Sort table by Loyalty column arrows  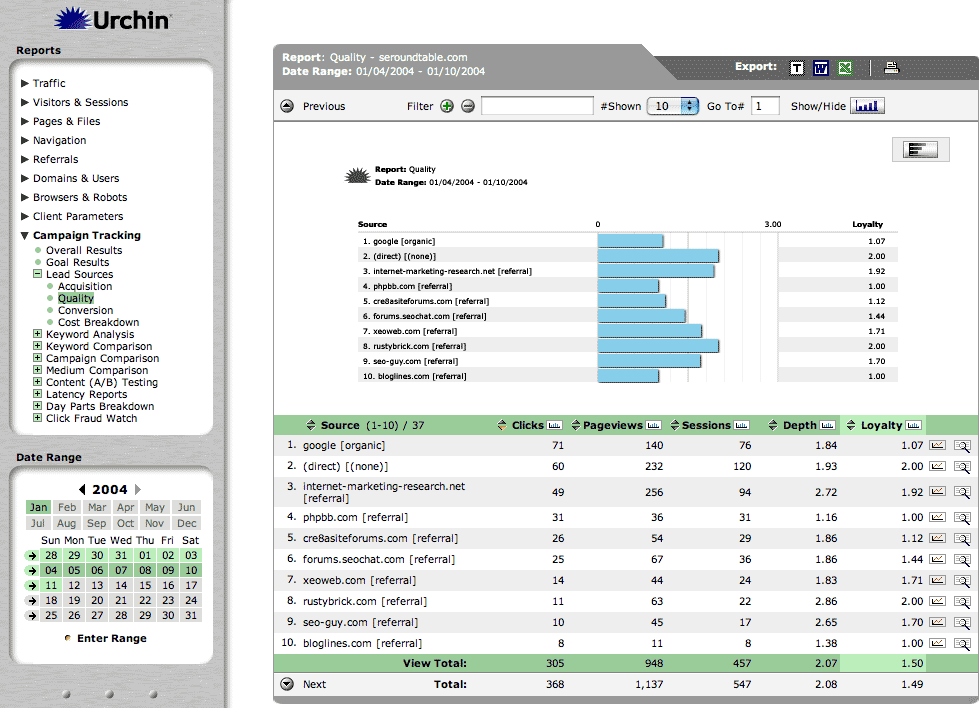point(851,426)
